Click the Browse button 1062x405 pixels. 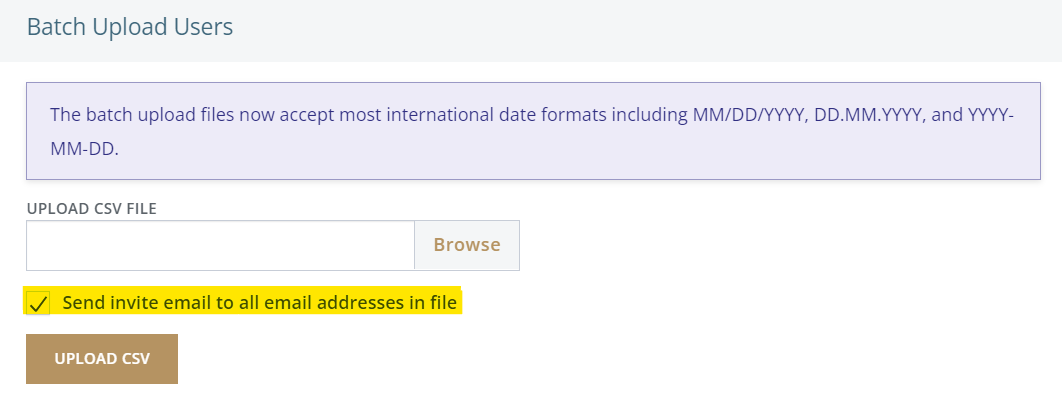pyautogui.click(x=467, y=245)
